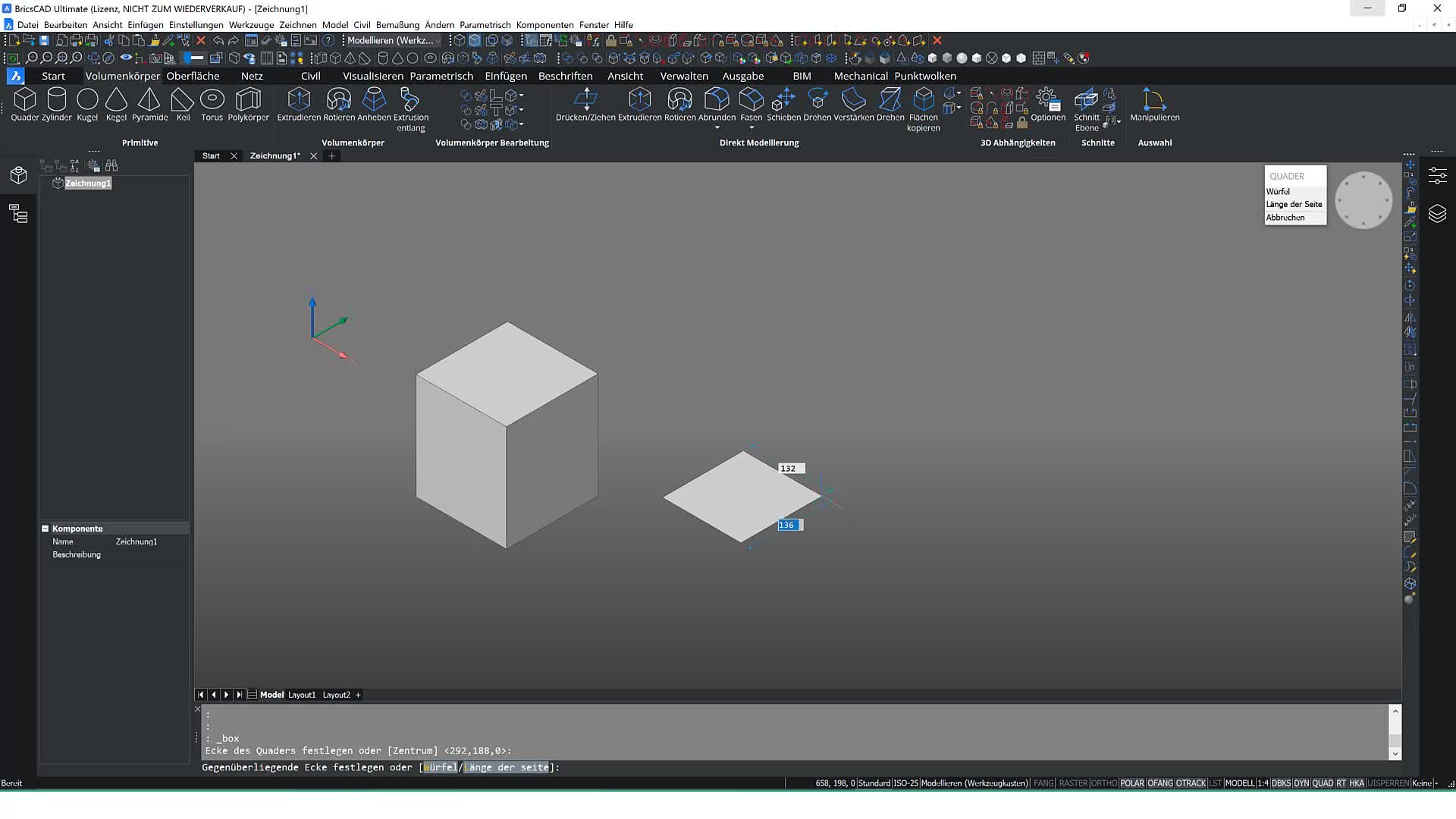Image resolution: width=1456 pixels, height=819 pixels.
Task: Toggle QUAD in status bar
Action: [1323, 783]
